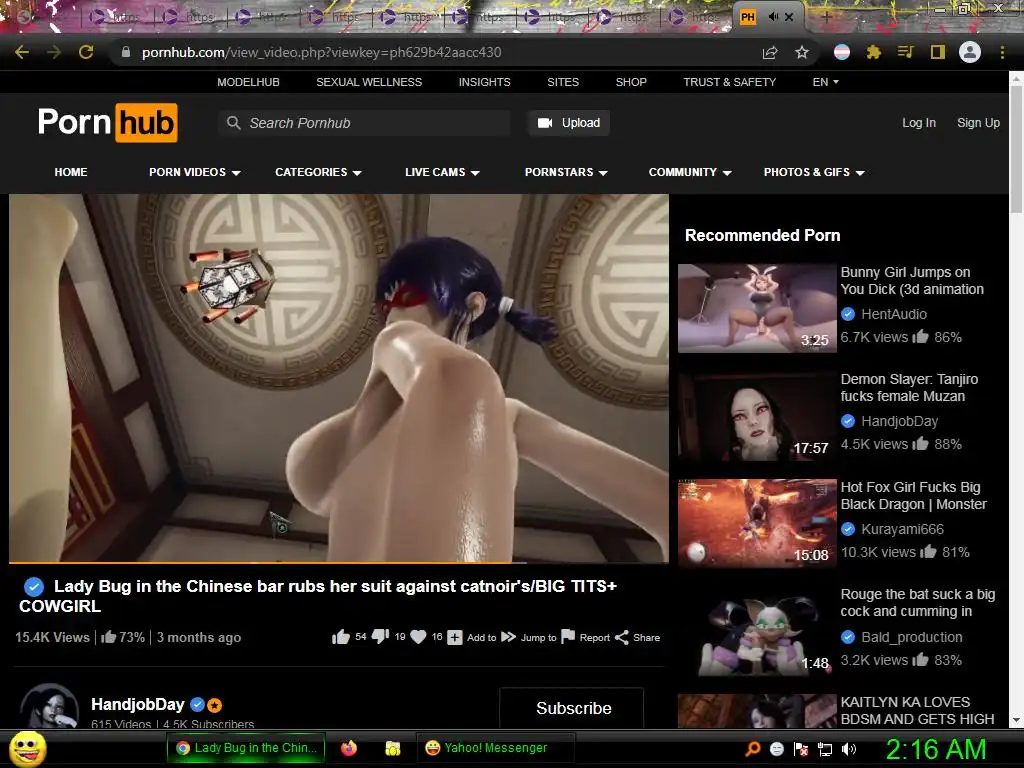This screenshot has width=1024, height=768.
Task: Click the 2:16 AM taskbar clock
Action: point(935,749)
